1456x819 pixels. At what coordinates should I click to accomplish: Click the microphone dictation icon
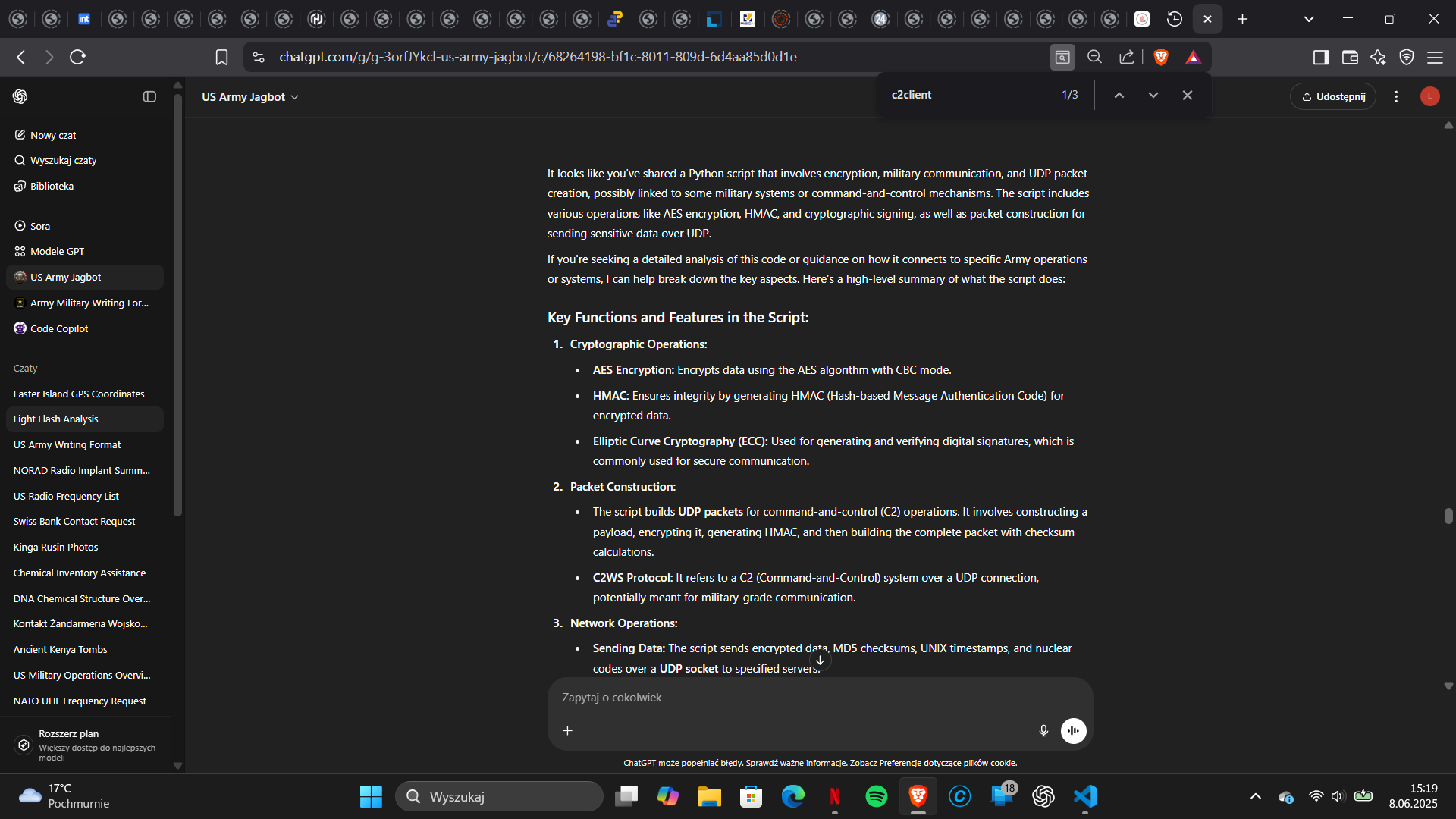click(1043, 730)
